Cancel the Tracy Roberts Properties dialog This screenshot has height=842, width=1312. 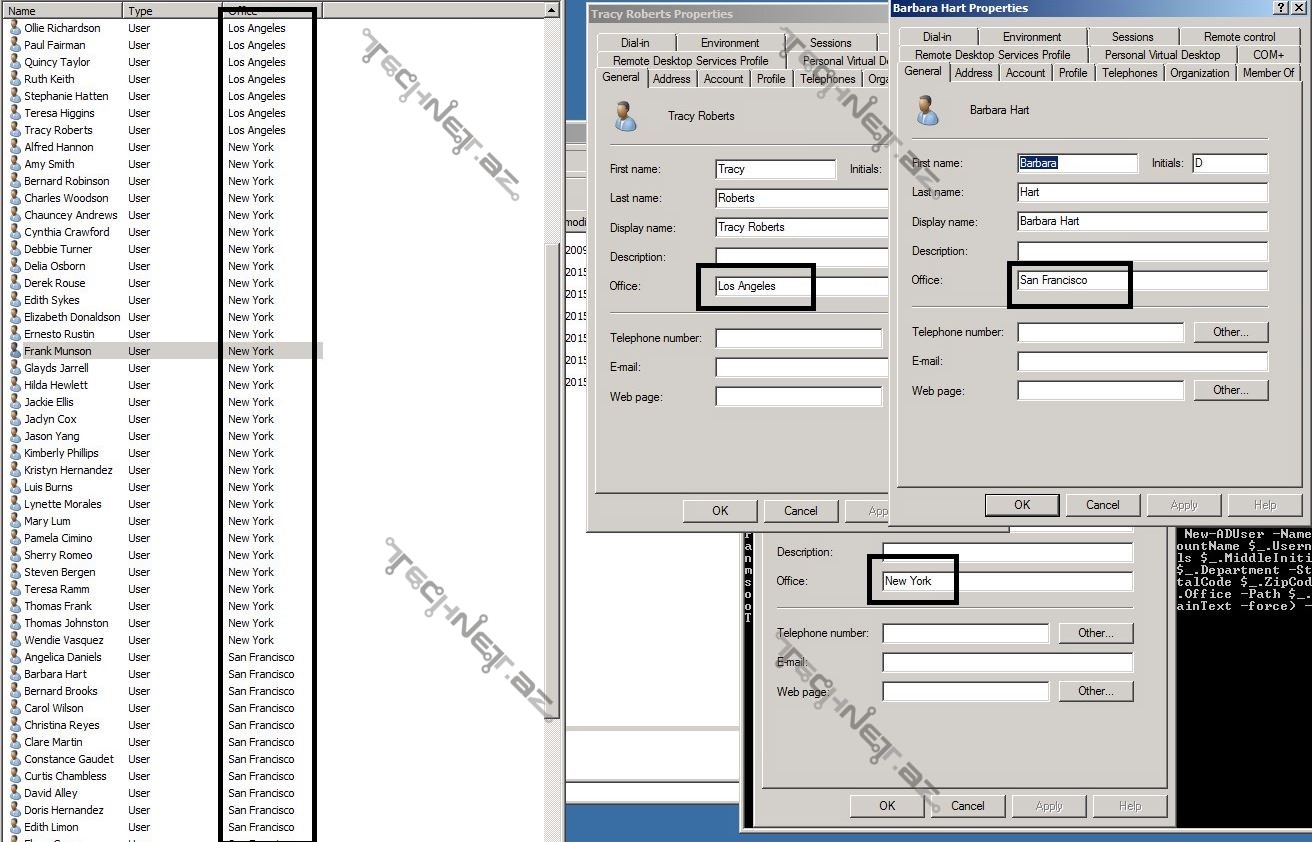(x=800, y=511)
